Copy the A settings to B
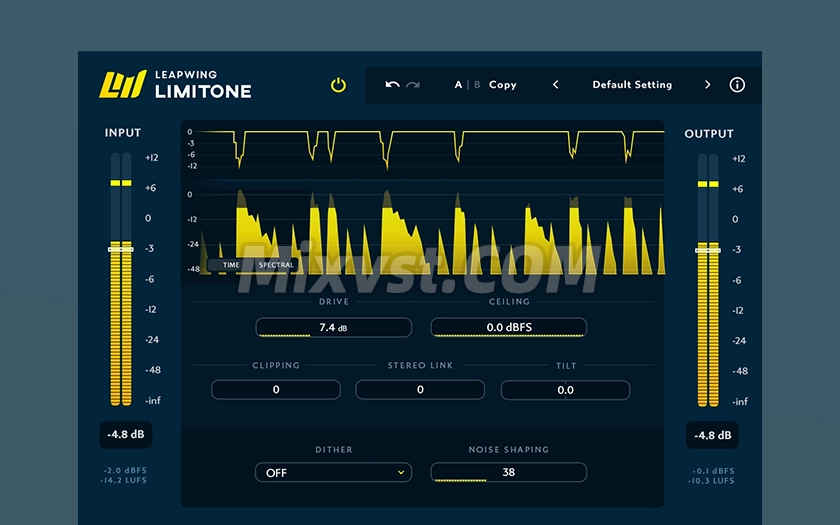 coord(503,85)
